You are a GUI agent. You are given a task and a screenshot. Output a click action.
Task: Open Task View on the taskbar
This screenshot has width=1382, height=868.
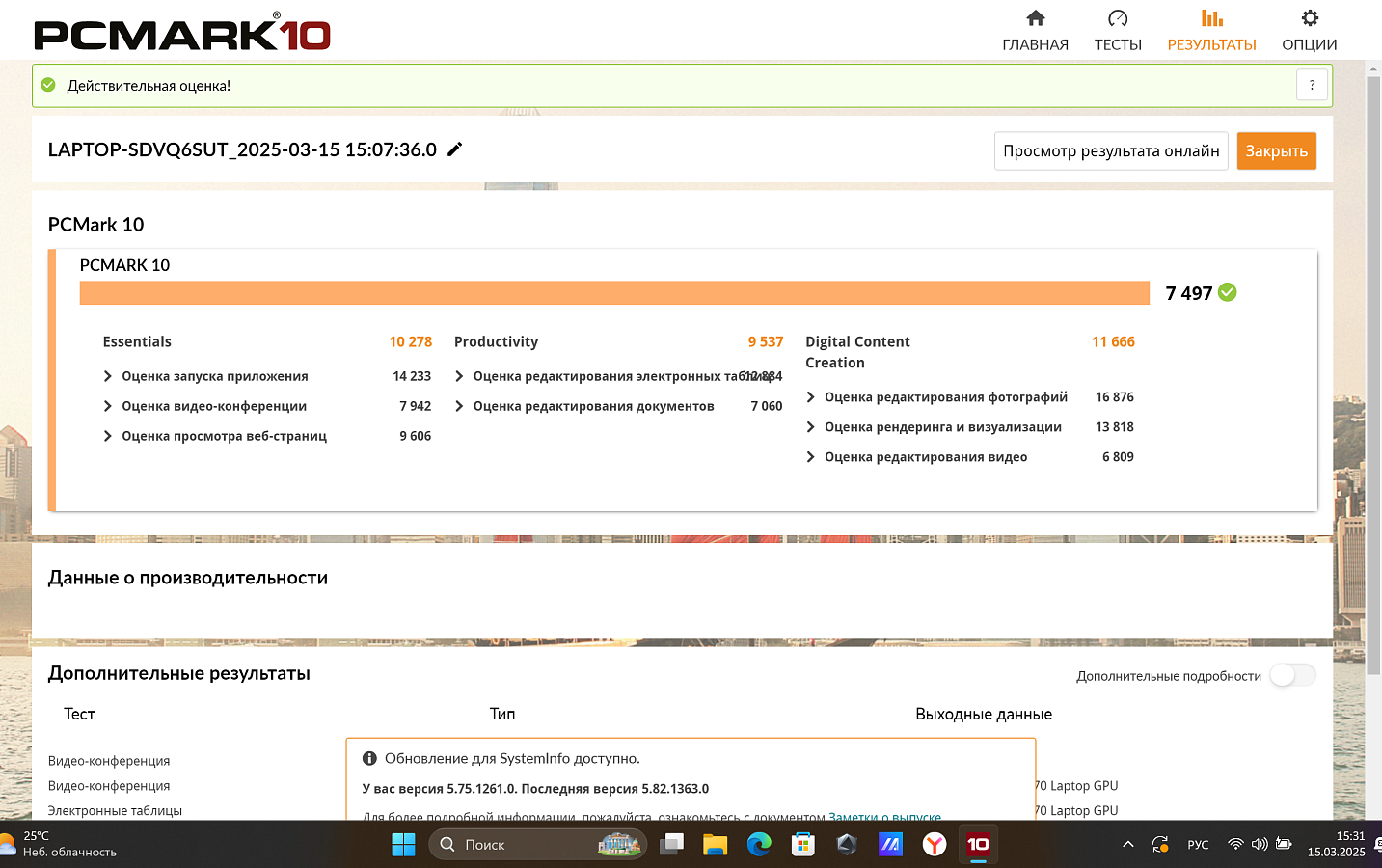(671, 845)
